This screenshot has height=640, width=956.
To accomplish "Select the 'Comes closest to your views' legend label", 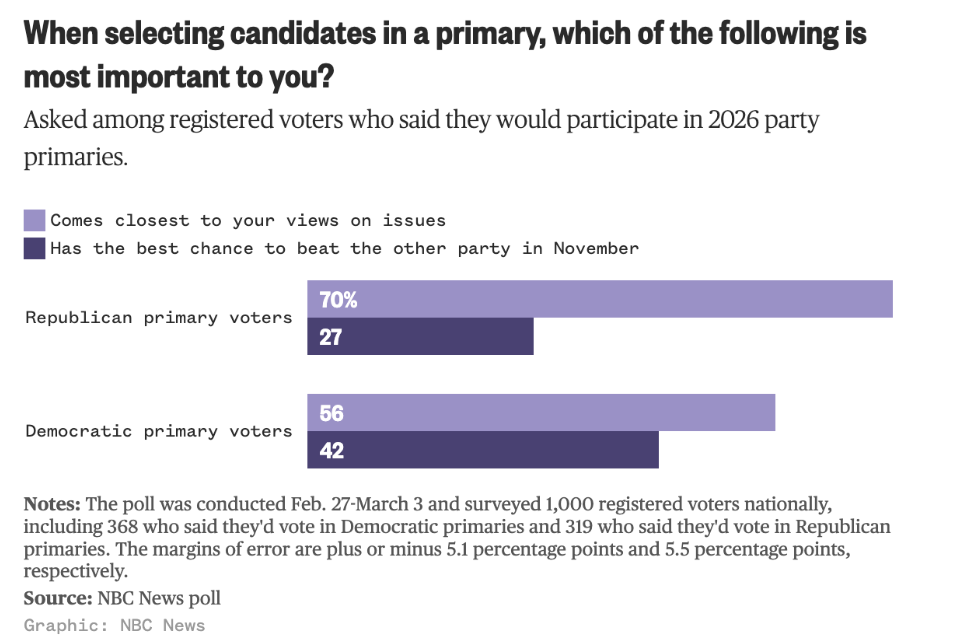I will coord(248,220).
